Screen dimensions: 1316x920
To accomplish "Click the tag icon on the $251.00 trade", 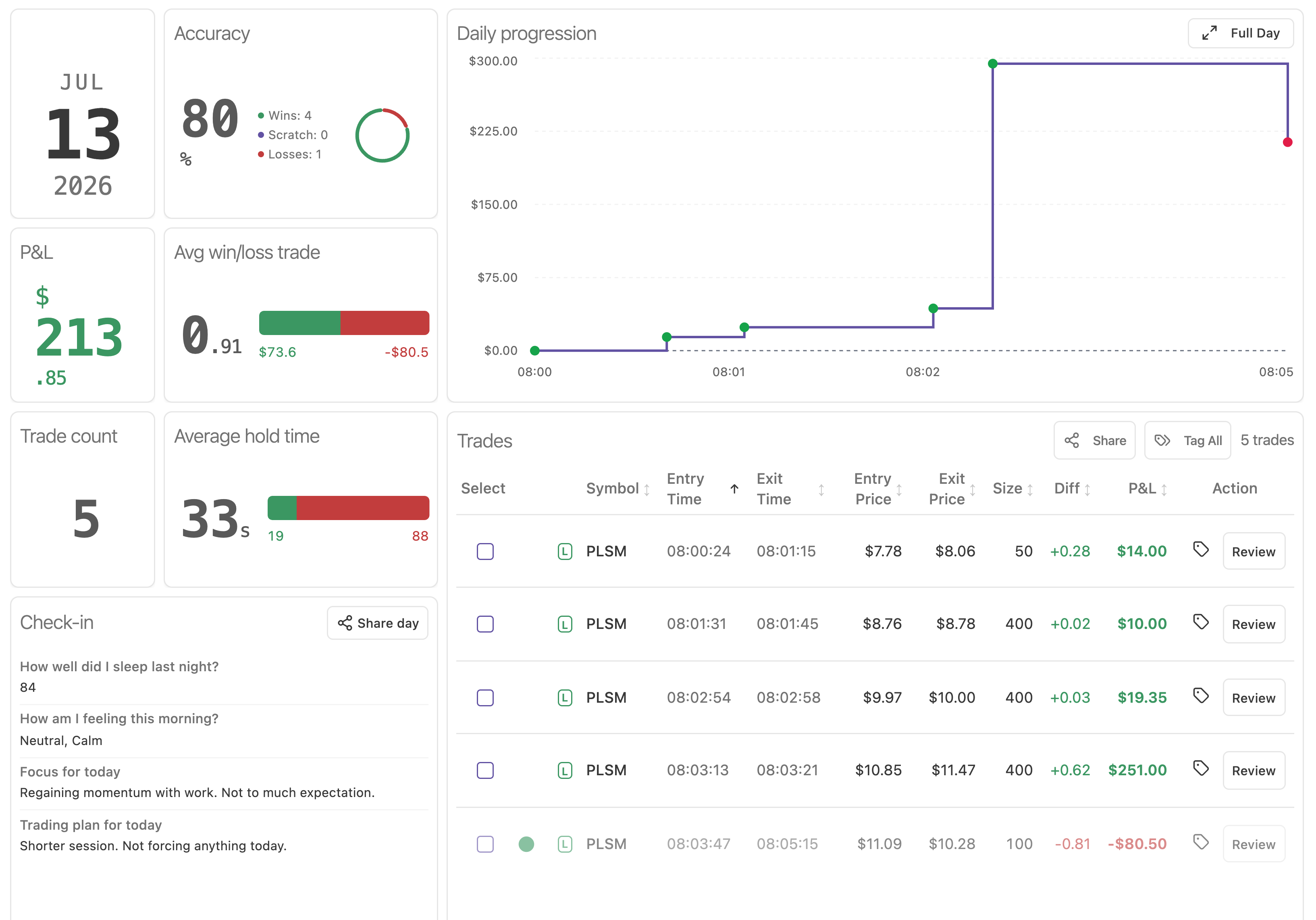I will 1200,768.
